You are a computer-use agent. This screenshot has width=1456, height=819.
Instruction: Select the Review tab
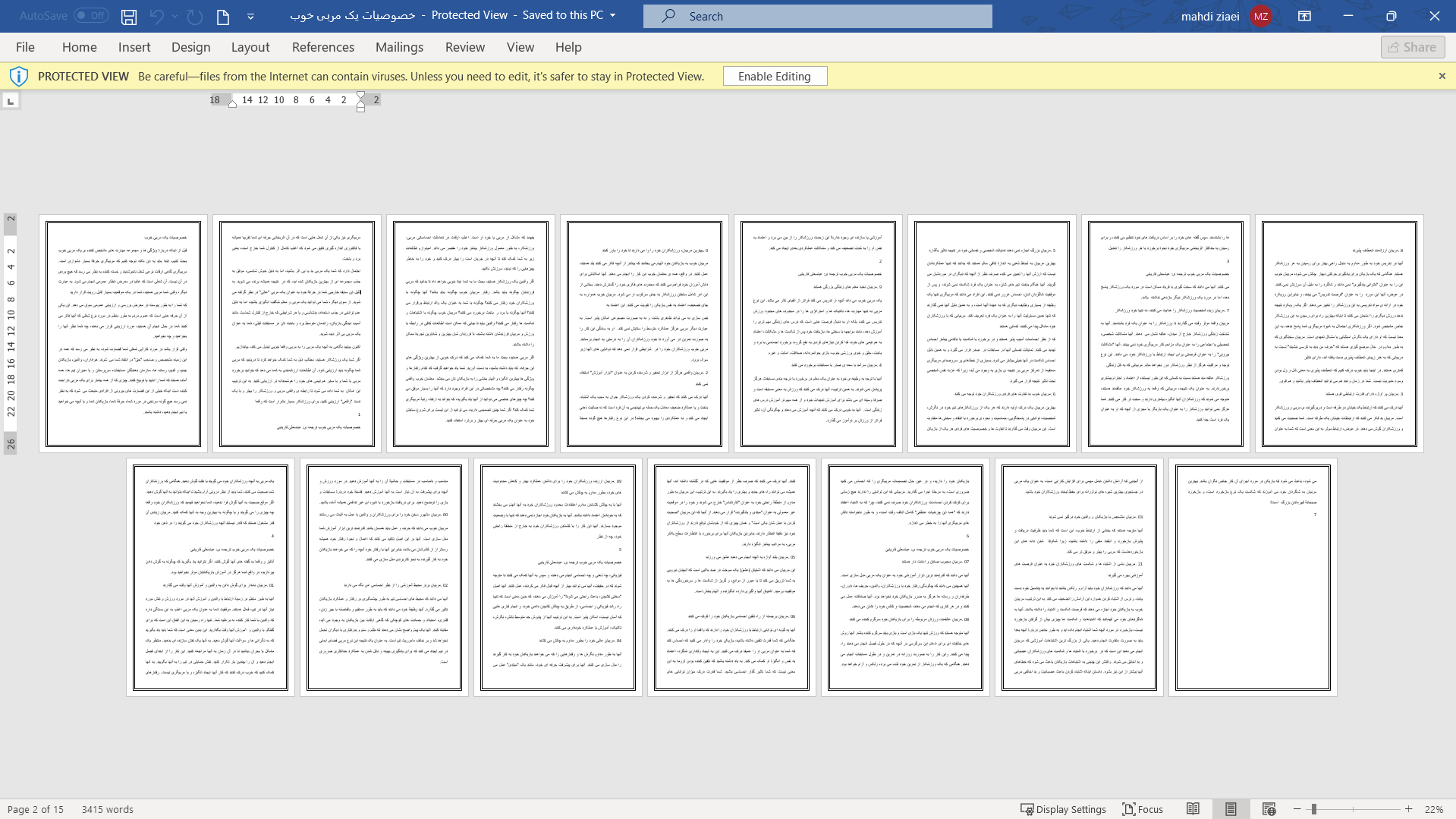click(465, 47)
